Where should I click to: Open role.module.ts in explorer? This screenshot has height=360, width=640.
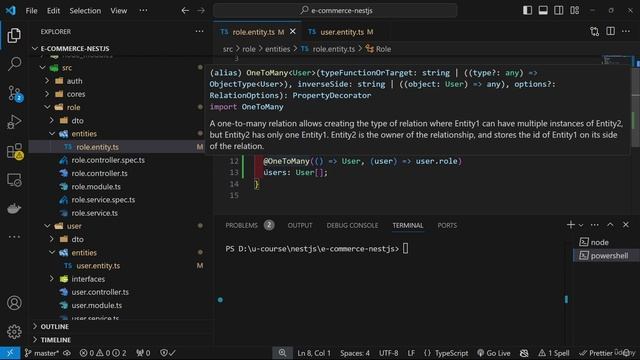(x=96, y=187)
